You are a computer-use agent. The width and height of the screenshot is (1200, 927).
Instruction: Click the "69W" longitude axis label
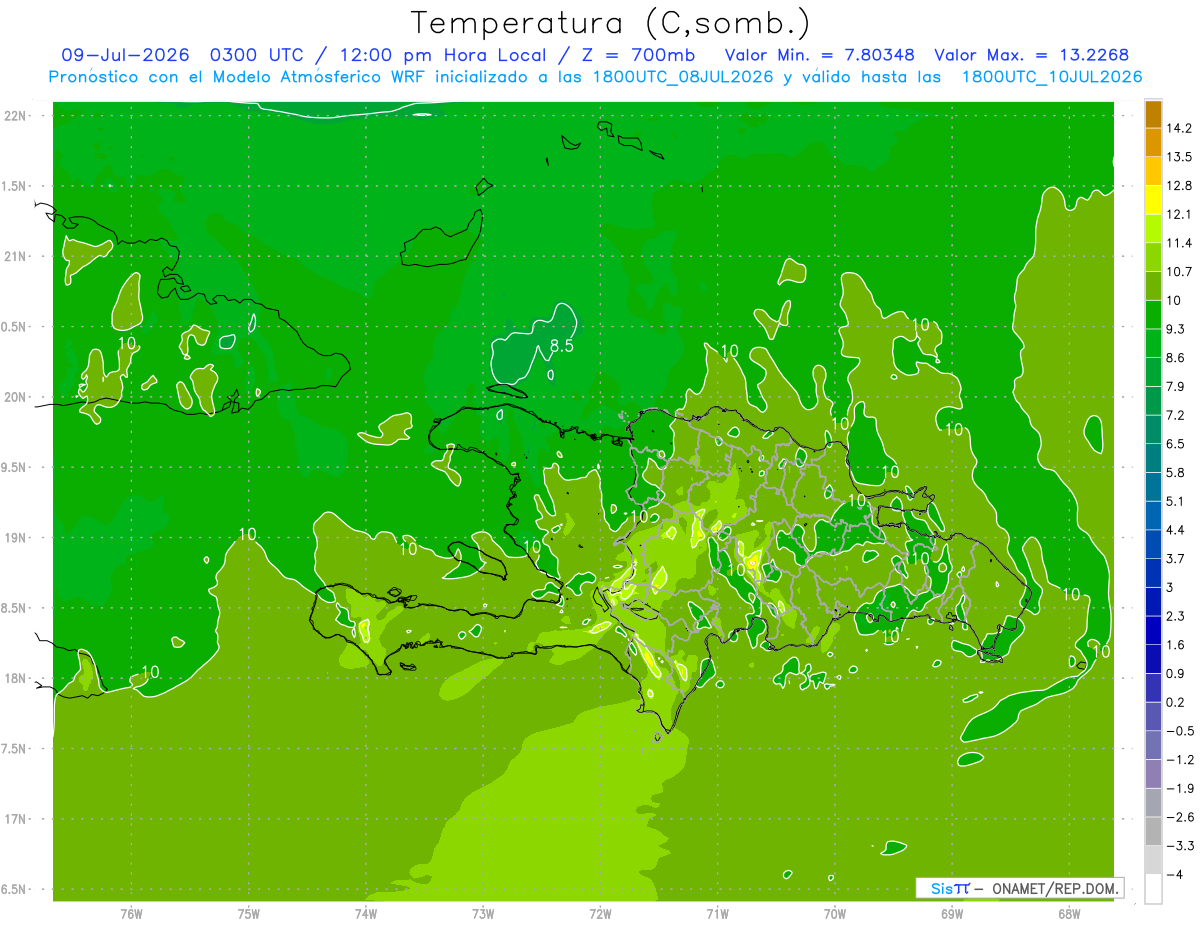tap(952, 914)
